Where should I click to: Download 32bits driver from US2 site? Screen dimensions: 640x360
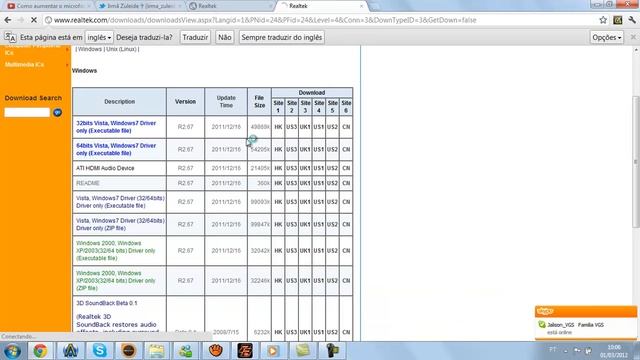(332, 127)
